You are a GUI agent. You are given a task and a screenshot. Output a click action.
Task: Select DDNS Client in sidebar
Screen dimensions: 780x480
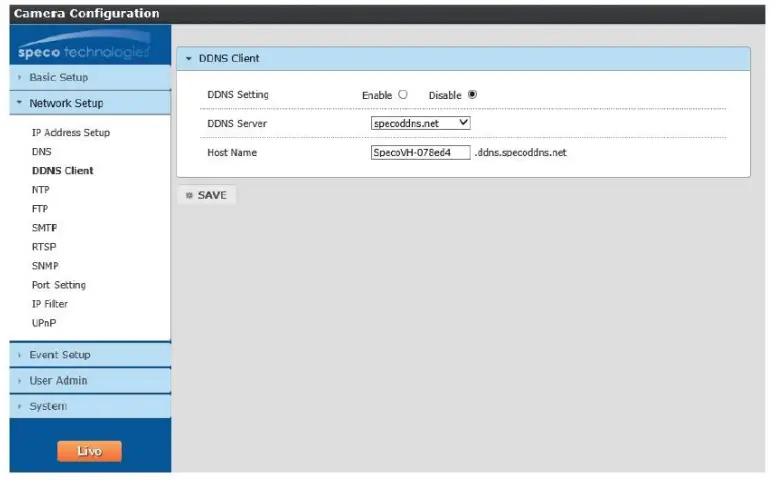(x=63, y=171)
